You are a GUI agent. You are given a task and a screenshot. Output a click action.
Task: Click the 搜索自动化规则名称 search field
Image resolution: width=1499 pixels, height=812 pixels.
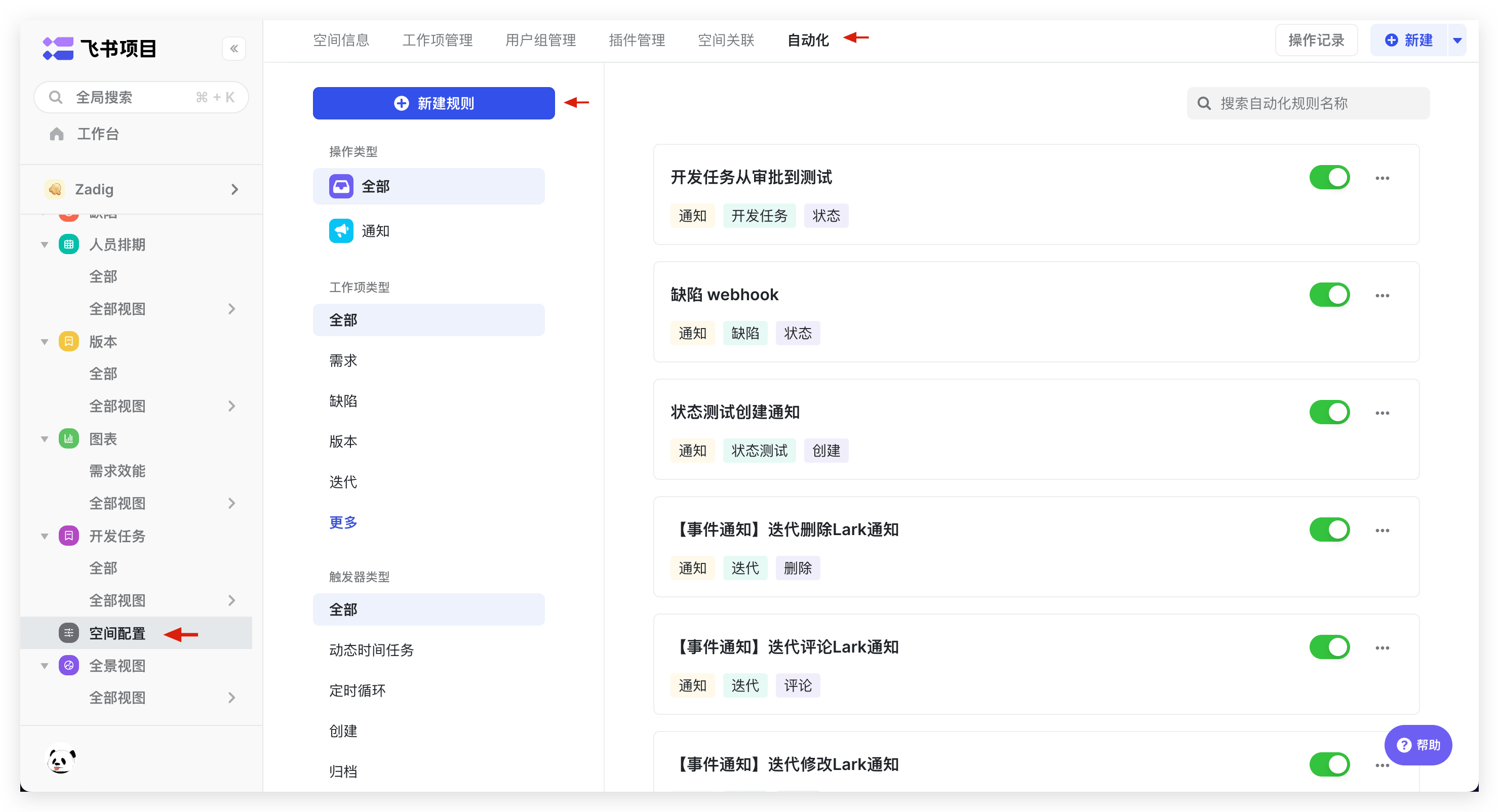pyautogui.click(x=1308, y=103)
